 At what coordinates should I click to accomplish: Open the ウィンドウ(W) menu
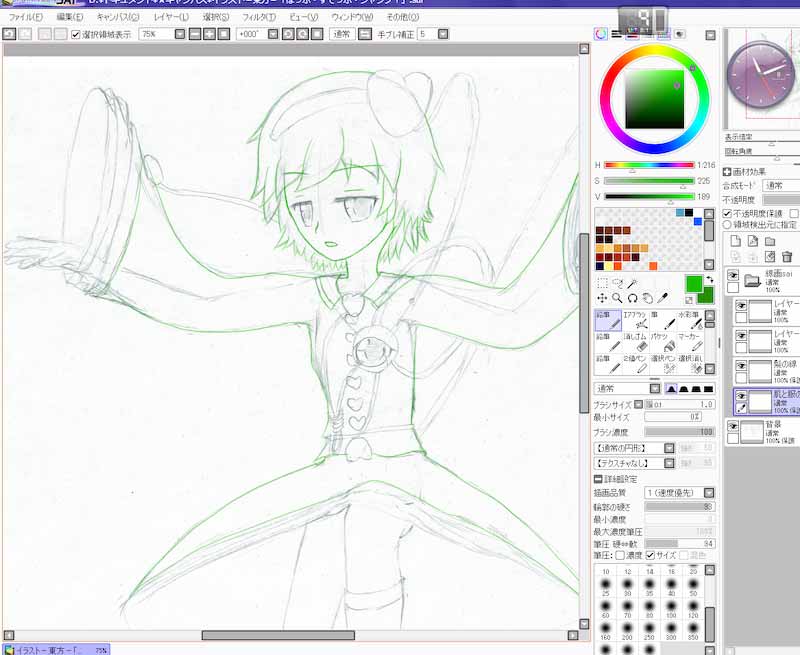tap(352, 17)
